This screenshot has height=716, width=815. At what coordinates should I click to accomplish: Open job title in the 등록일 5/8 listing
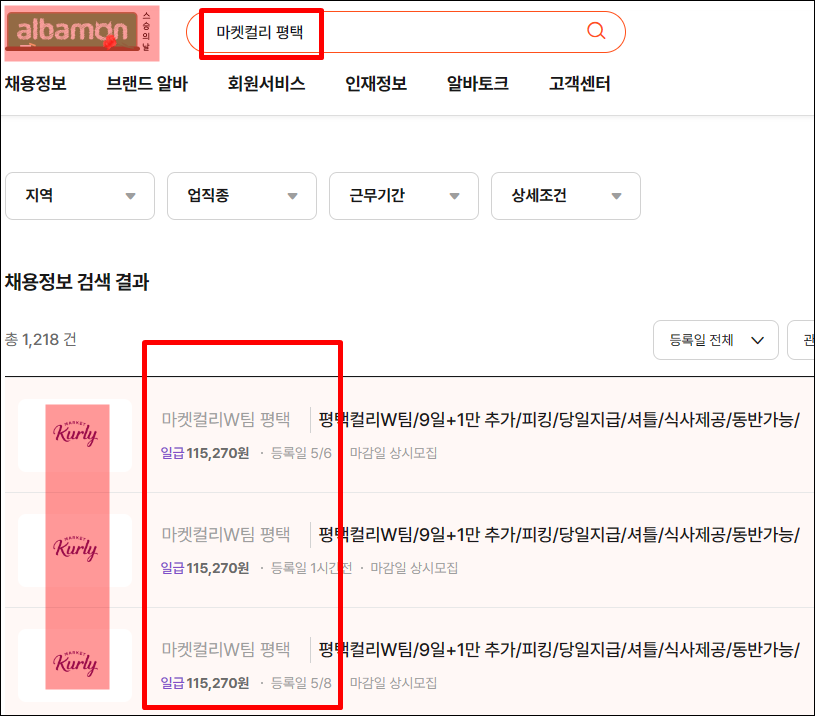tap(559, 649)
